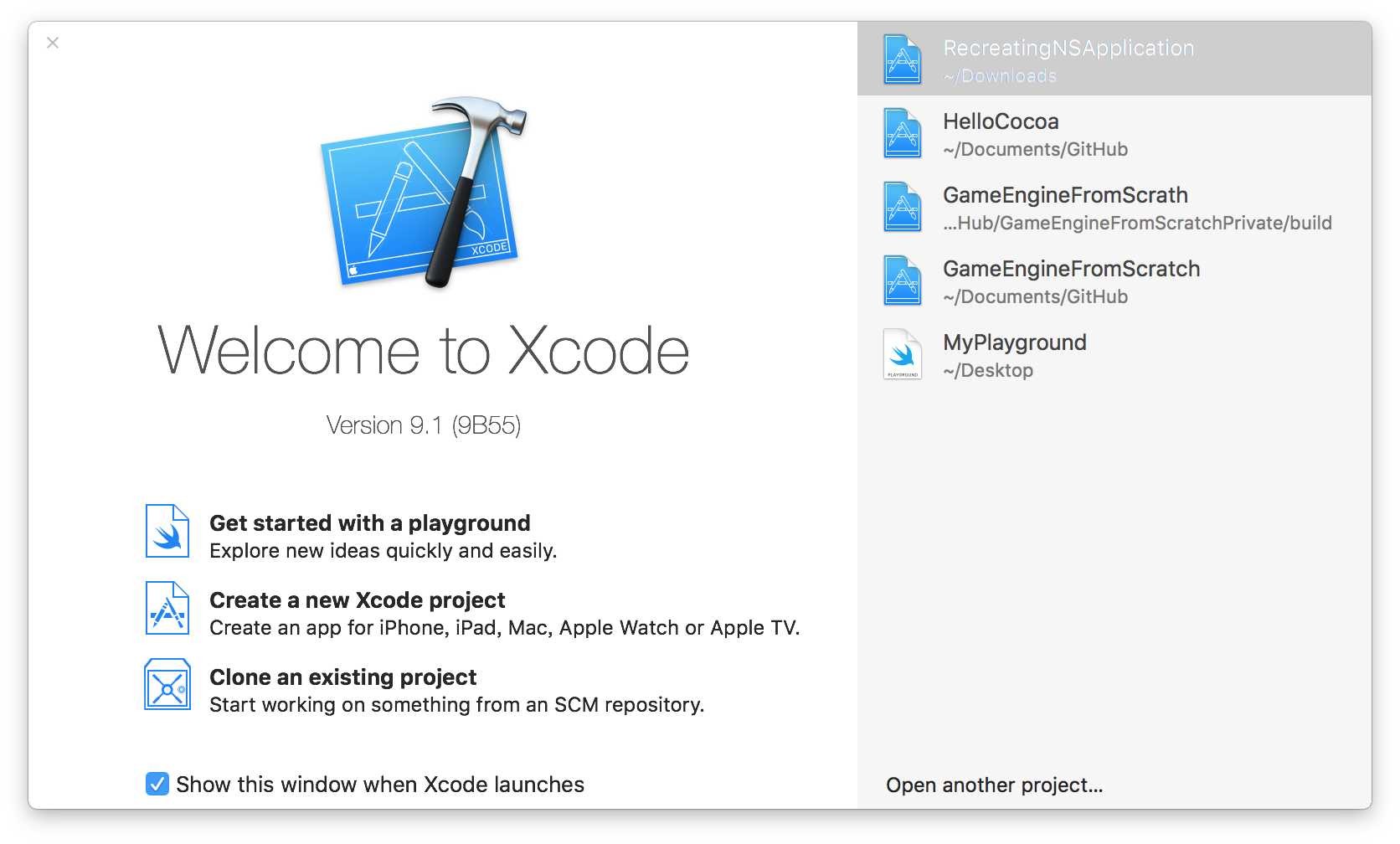Viewport: 1400px width, 844px height.
Task: Open MyPlayground from Desktop
Action: coord(1014,343)
